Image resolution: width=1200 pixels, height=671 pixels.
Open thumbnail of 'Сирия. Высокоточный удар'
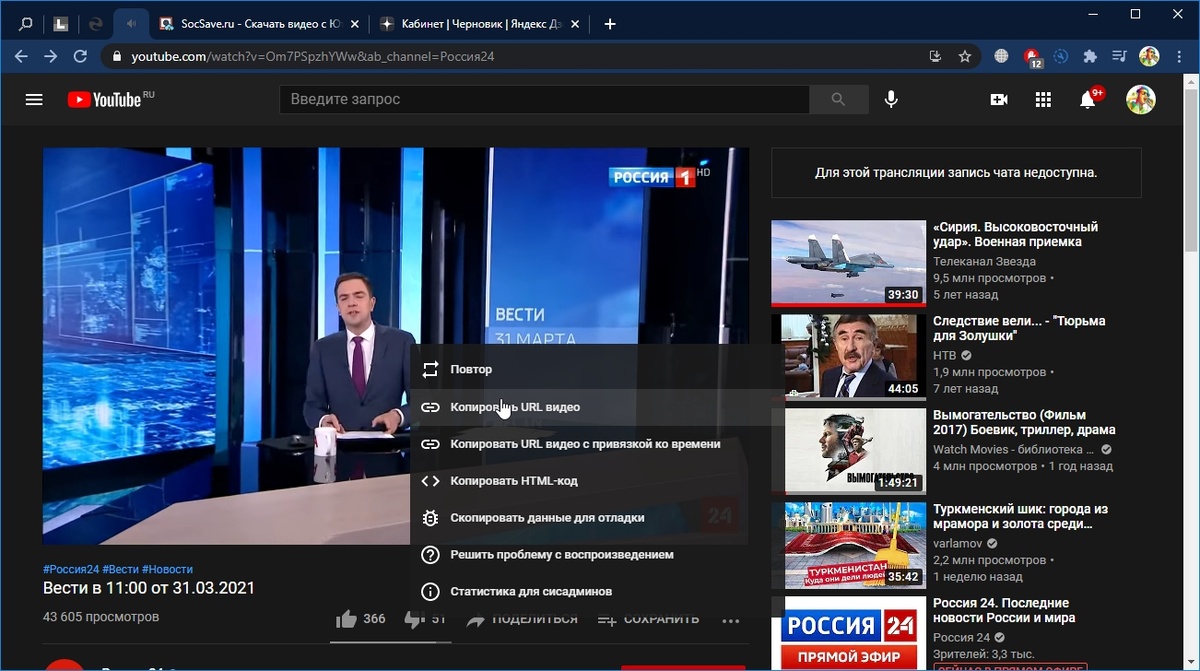pos(848,263)
